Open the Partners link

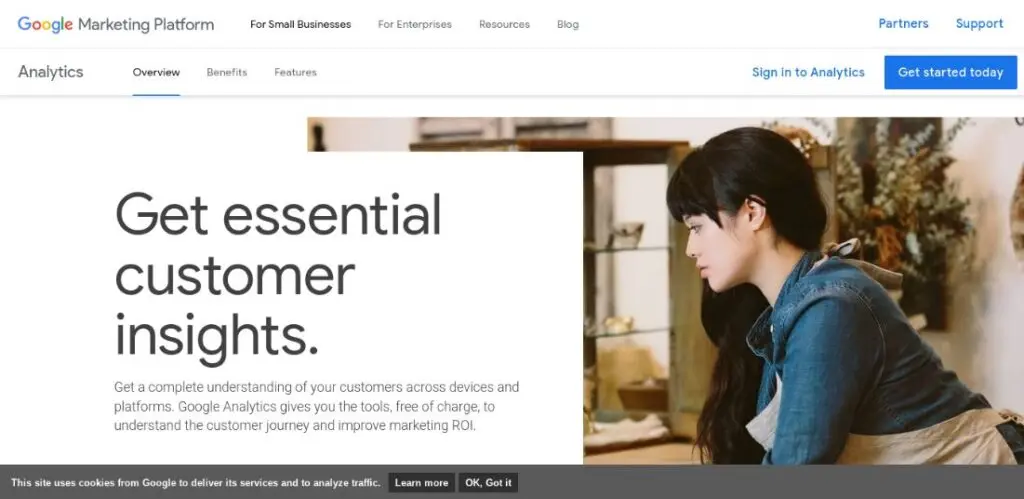coord(903,24)
